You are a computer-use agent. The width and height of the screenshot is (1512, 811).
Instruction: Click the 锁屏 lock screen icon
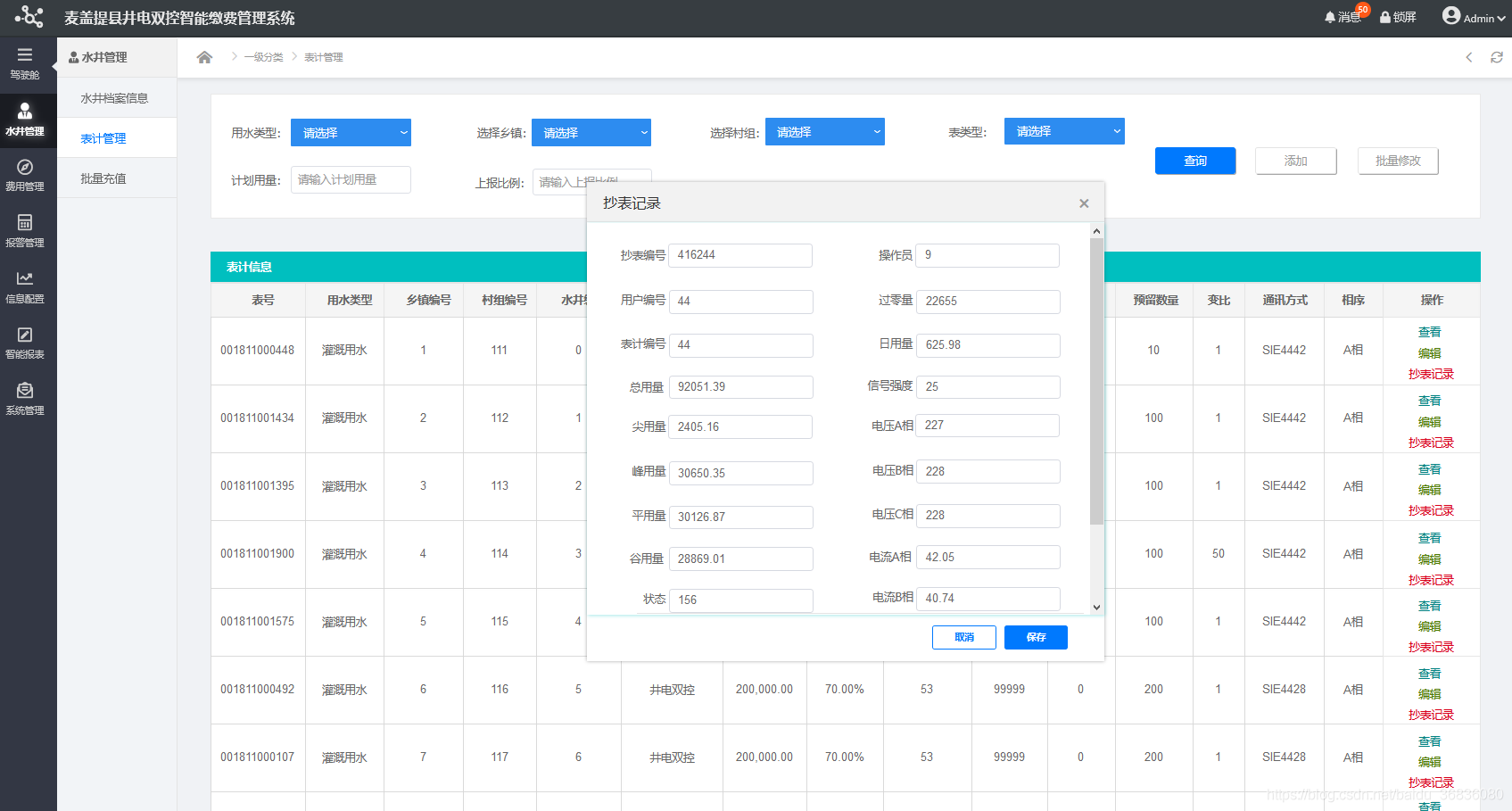pyautogui.click(x=1398, y=17)
